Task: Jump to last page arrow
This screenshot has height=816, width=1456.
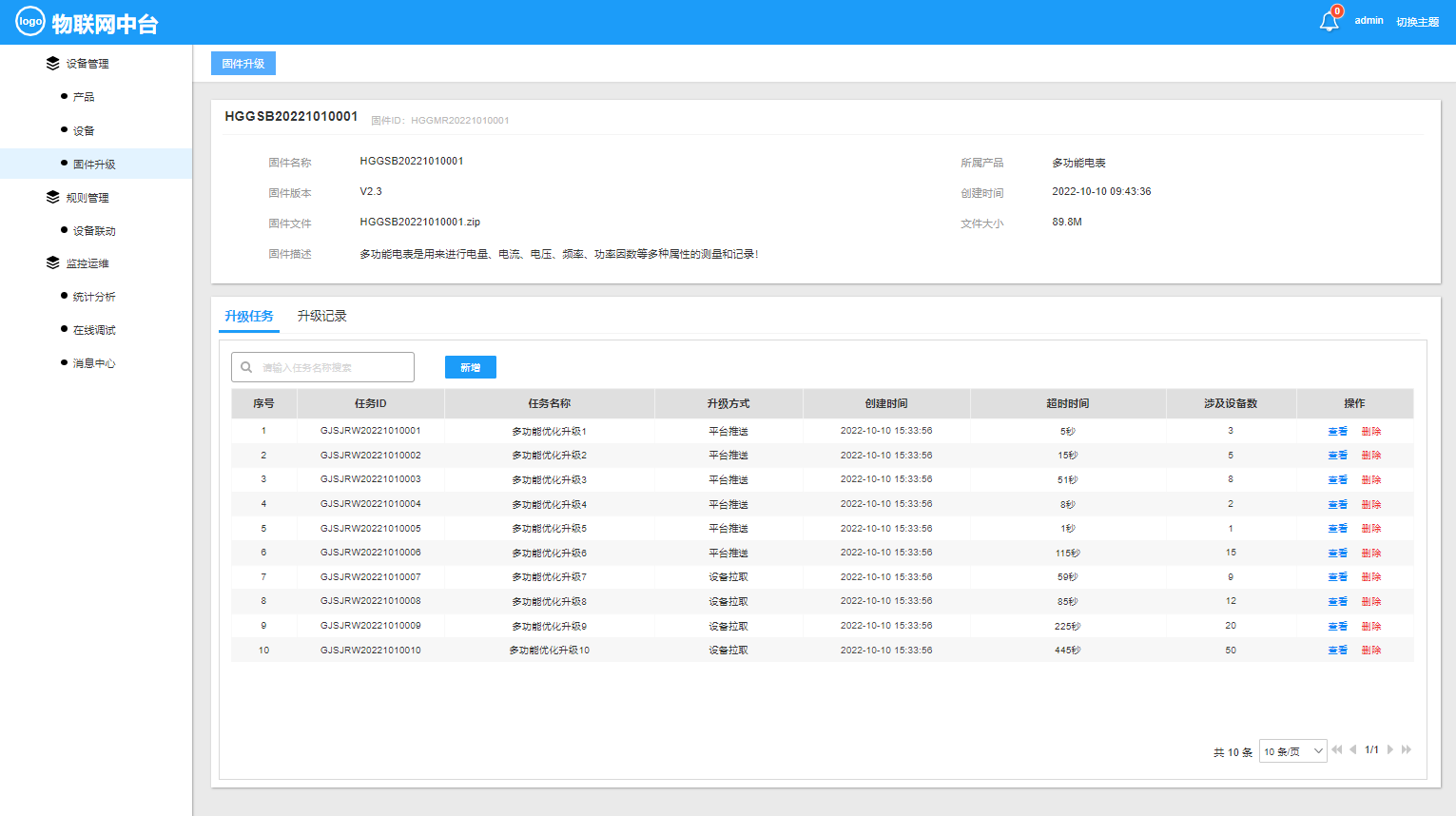Action: [1407, 750]
